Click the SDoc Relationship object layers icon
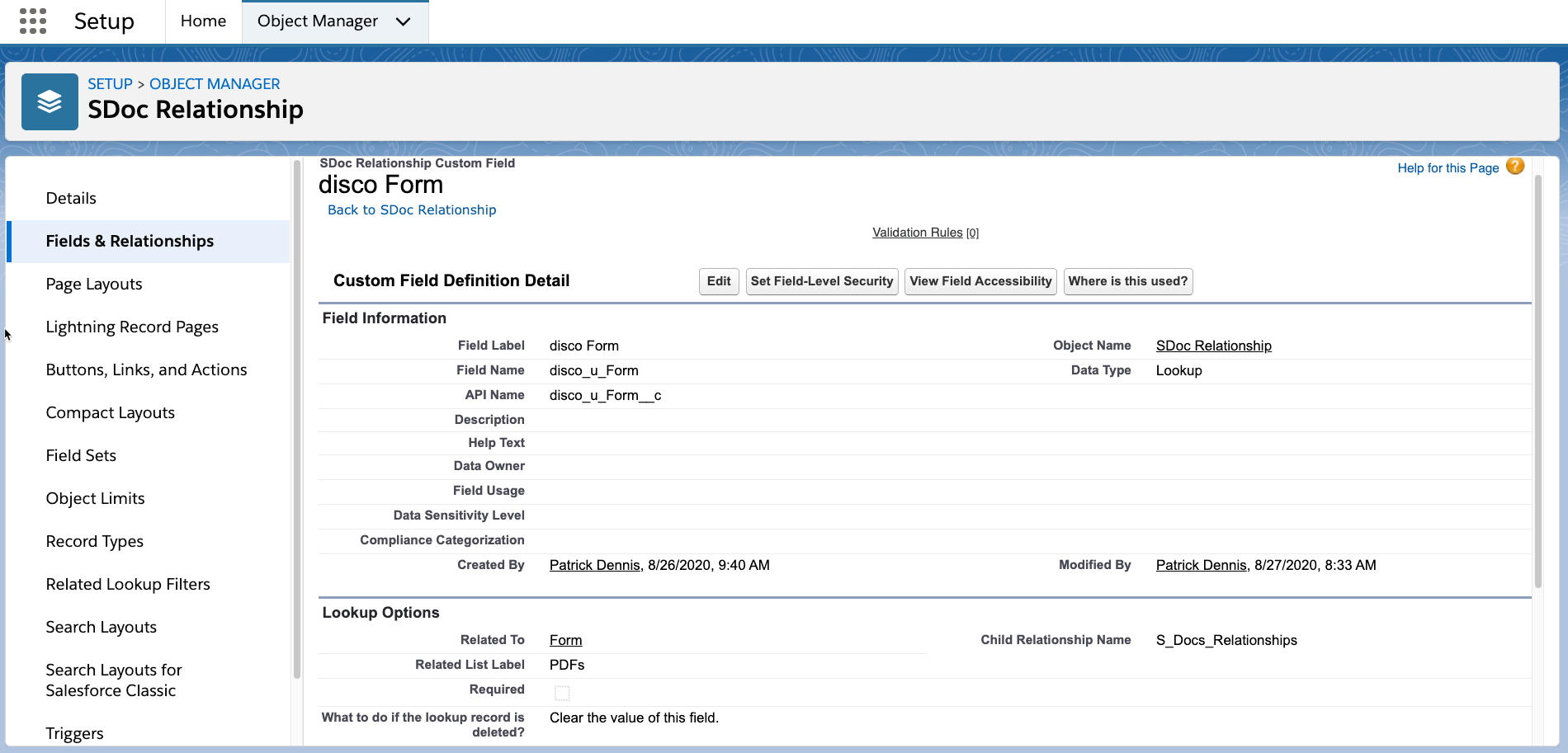The height and width of the screenshot is (753, 1568). 50,101
